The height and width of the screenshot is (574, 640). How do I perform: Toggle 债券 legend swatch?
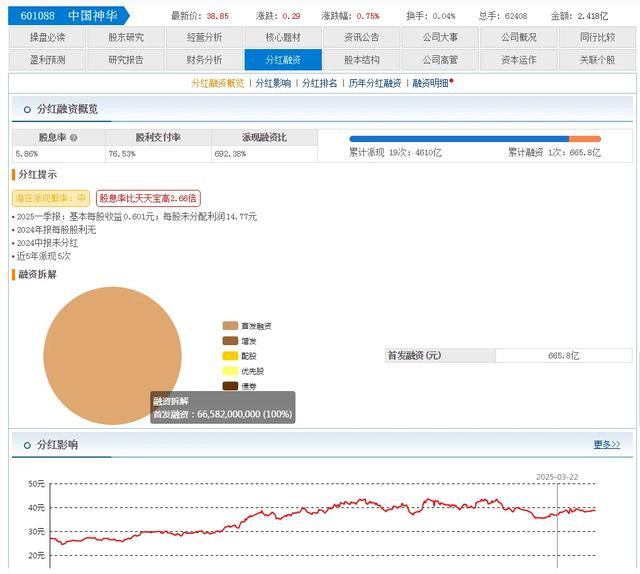[230, 386]
